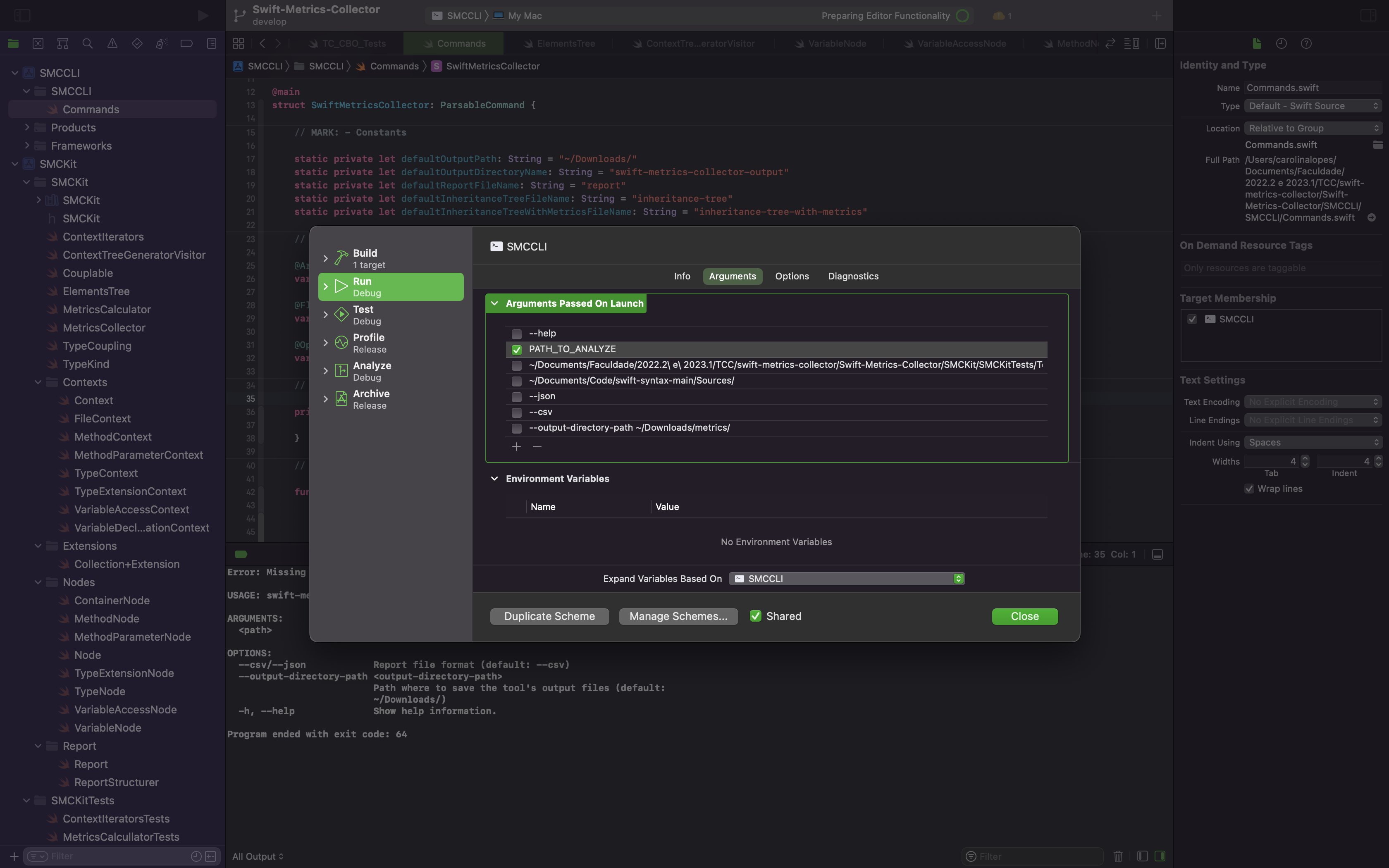Open the Breakpoint navigator icon
1389x868 pixels.
(x=186, y=44)
